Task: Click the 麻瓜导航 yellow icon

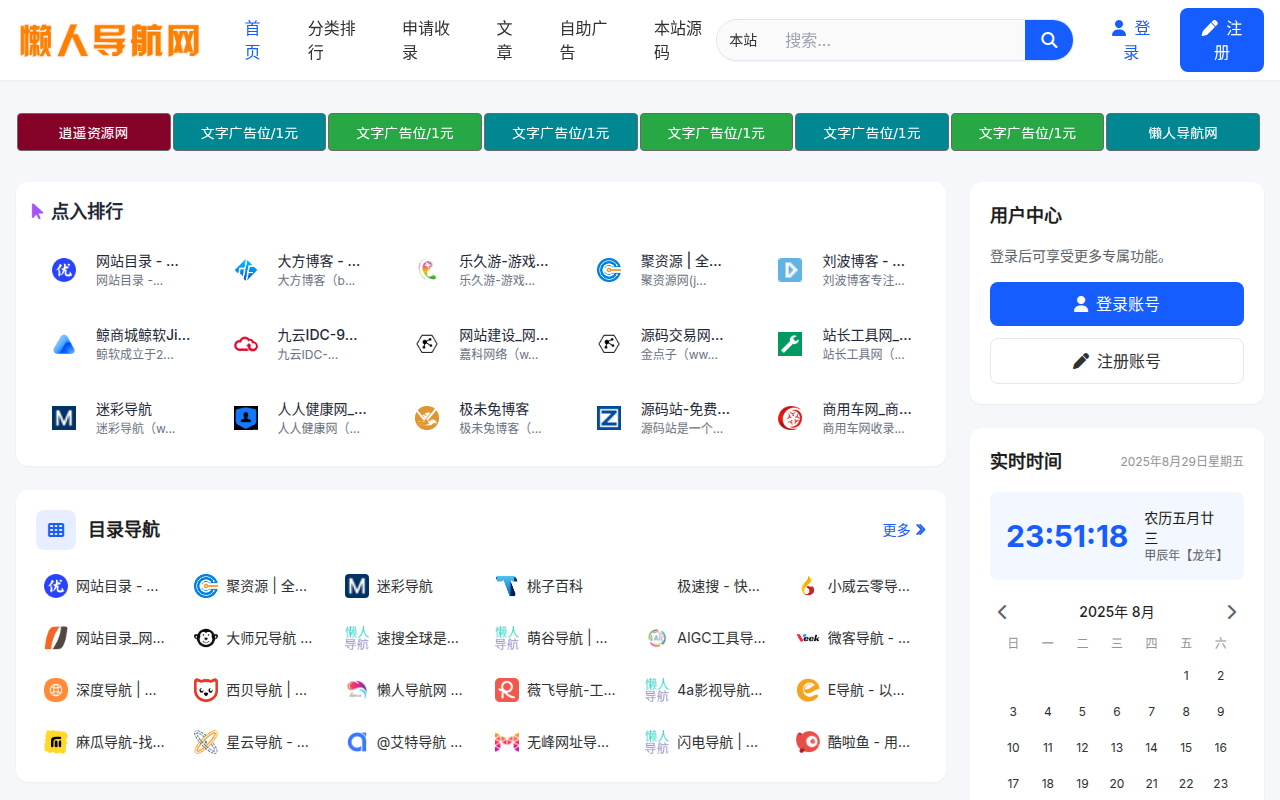Action: pos(56,742)
